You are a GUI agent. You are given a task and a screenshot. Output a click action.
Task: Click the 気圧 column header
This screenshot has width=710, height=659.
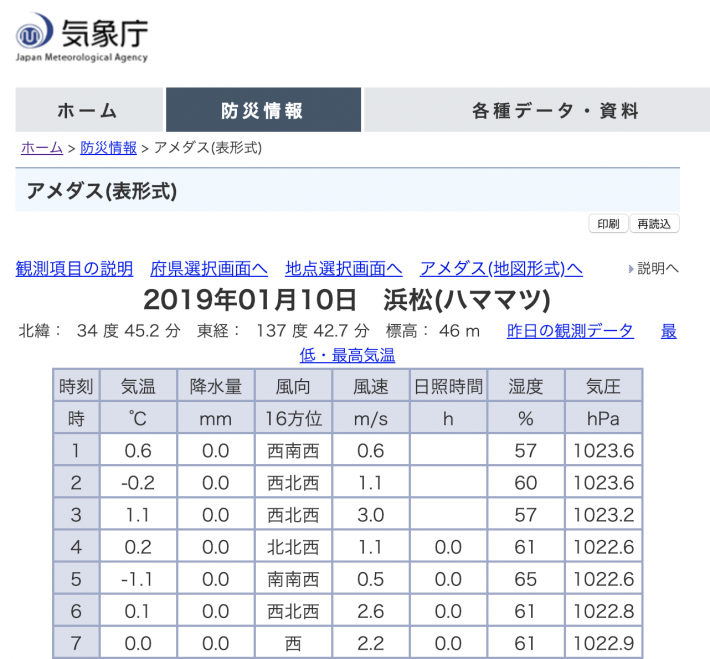[604, 386]
